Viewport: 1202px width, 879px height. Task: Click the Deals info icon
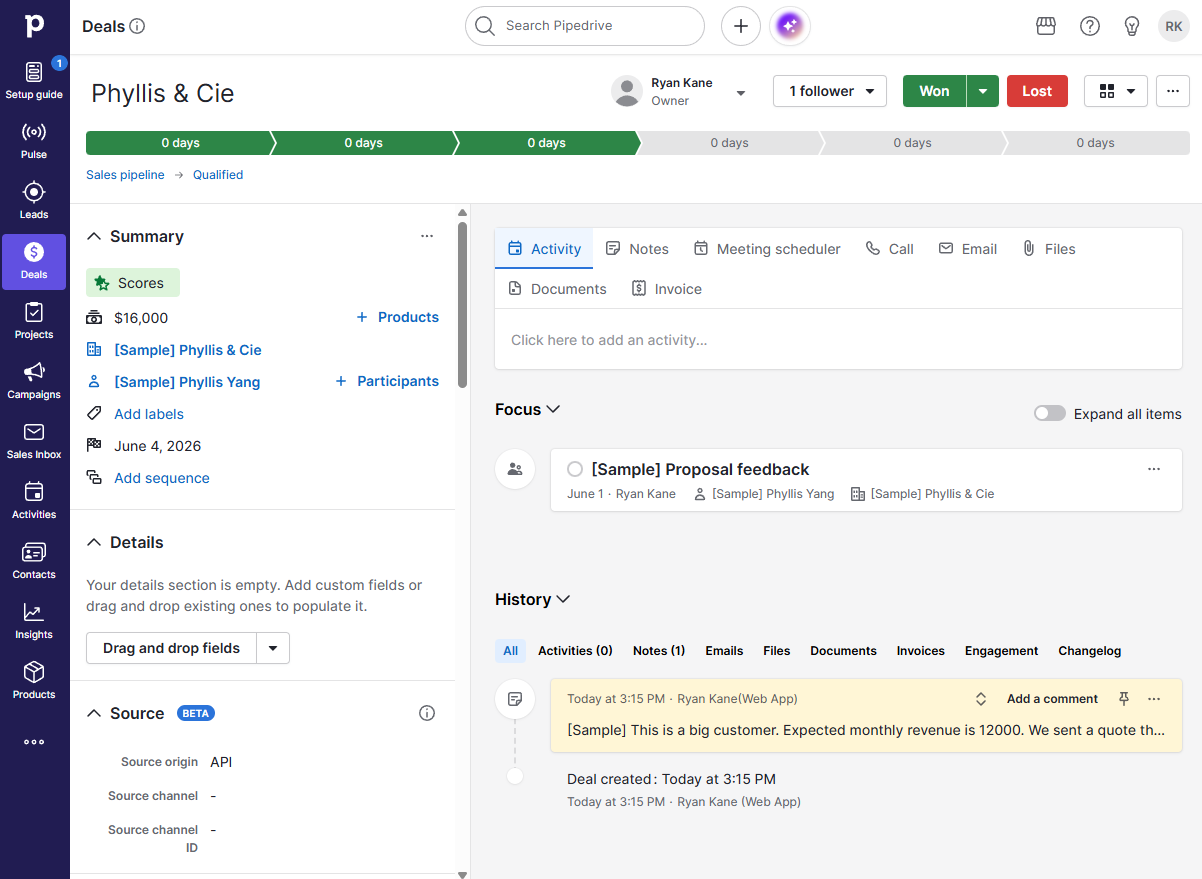point(138,26)
